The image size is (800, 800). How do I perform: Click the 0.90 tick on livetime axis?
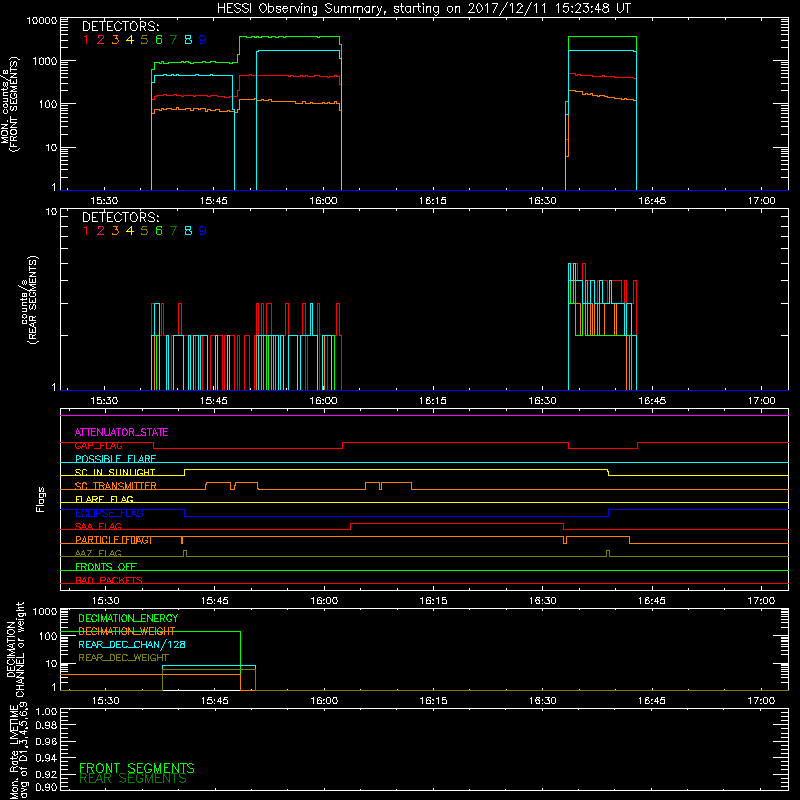[46, 787]
